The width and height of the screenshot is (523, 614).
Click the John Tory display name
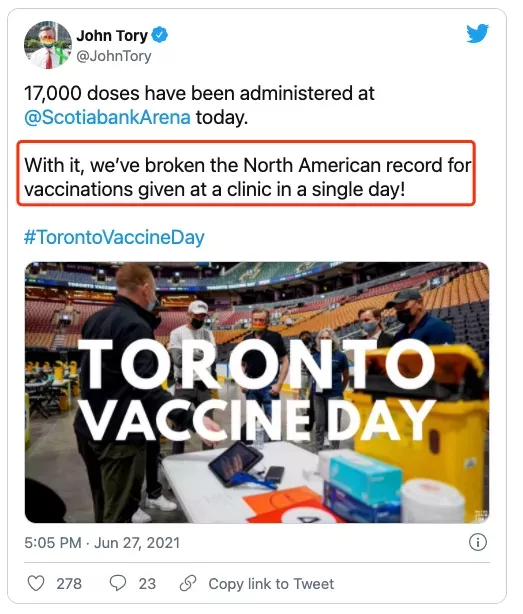point(112,36)
